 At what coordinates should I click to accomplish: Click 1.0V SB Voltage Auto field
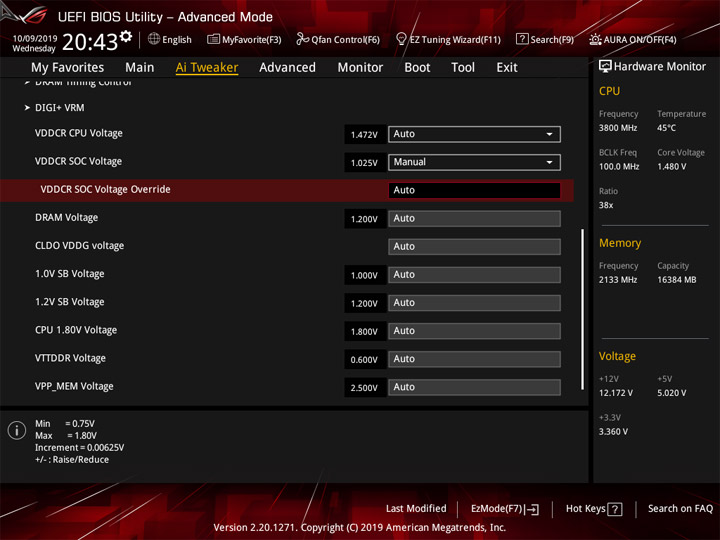coord(474,275)
